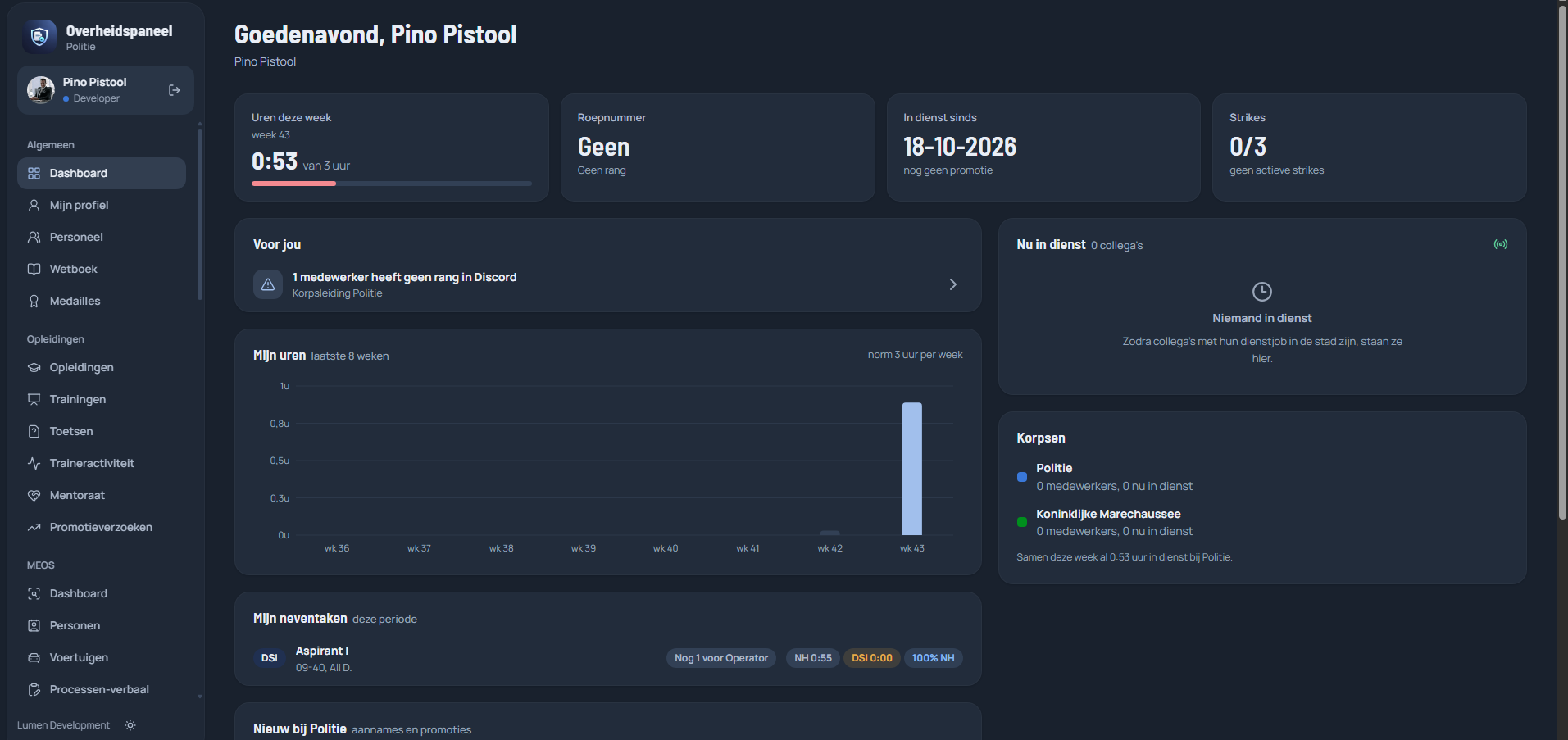This screenshot has width=1568, height=740.
Task: Click the Toetsen document icon
Action: [x=34, y=431]
